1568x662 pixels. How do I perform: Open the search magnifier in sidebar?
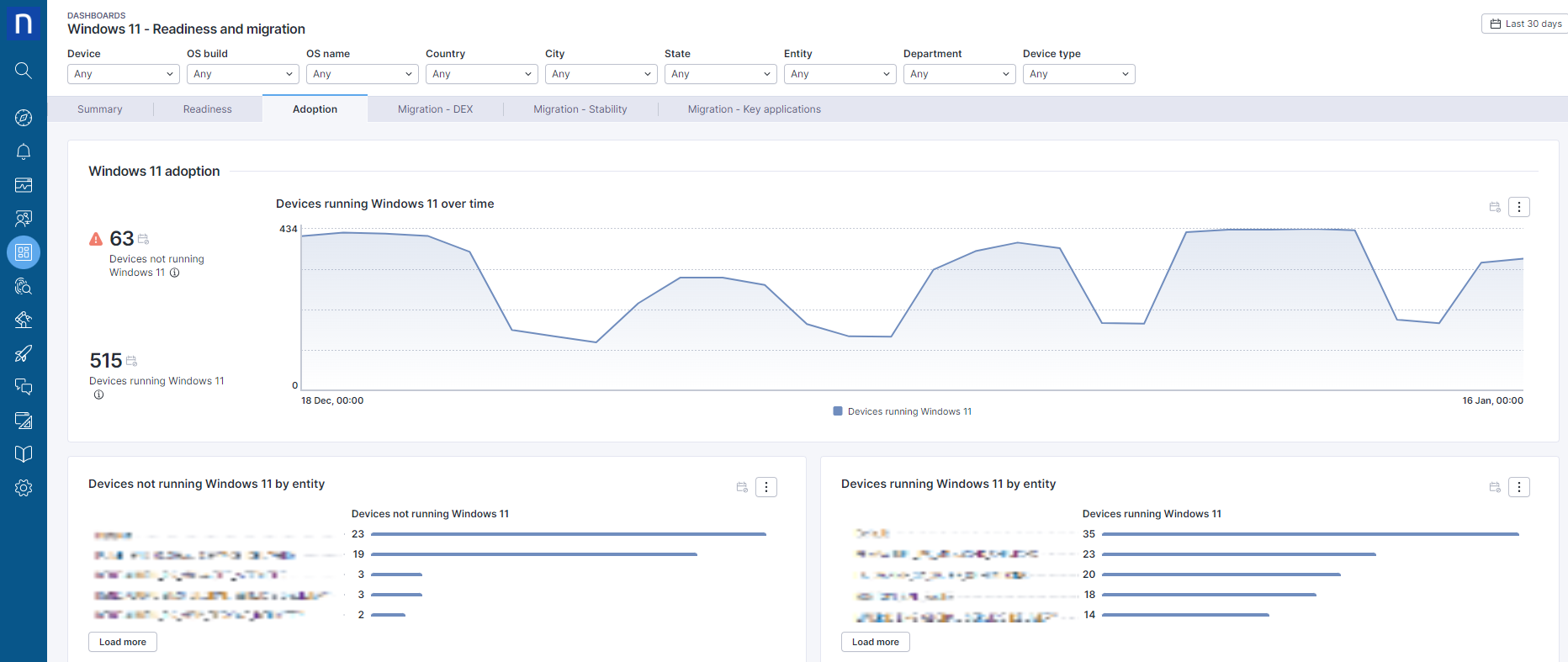[x=24, y=71]
